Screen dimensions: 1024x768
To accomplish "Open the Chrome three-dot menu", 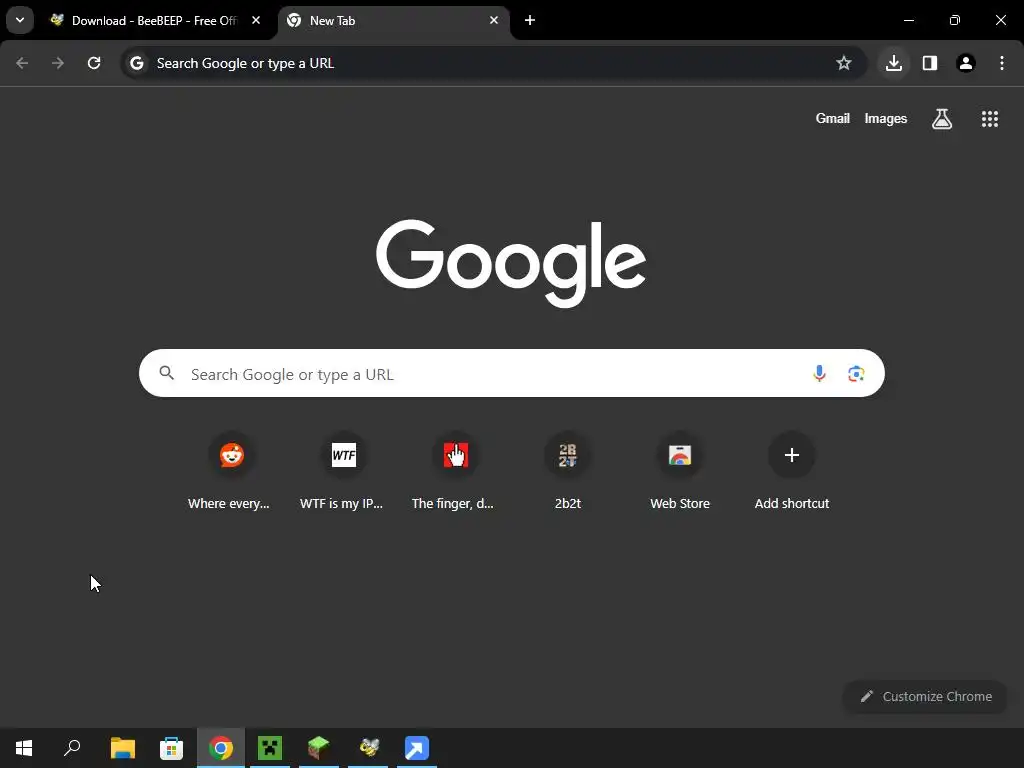I will pos(1002,63).
